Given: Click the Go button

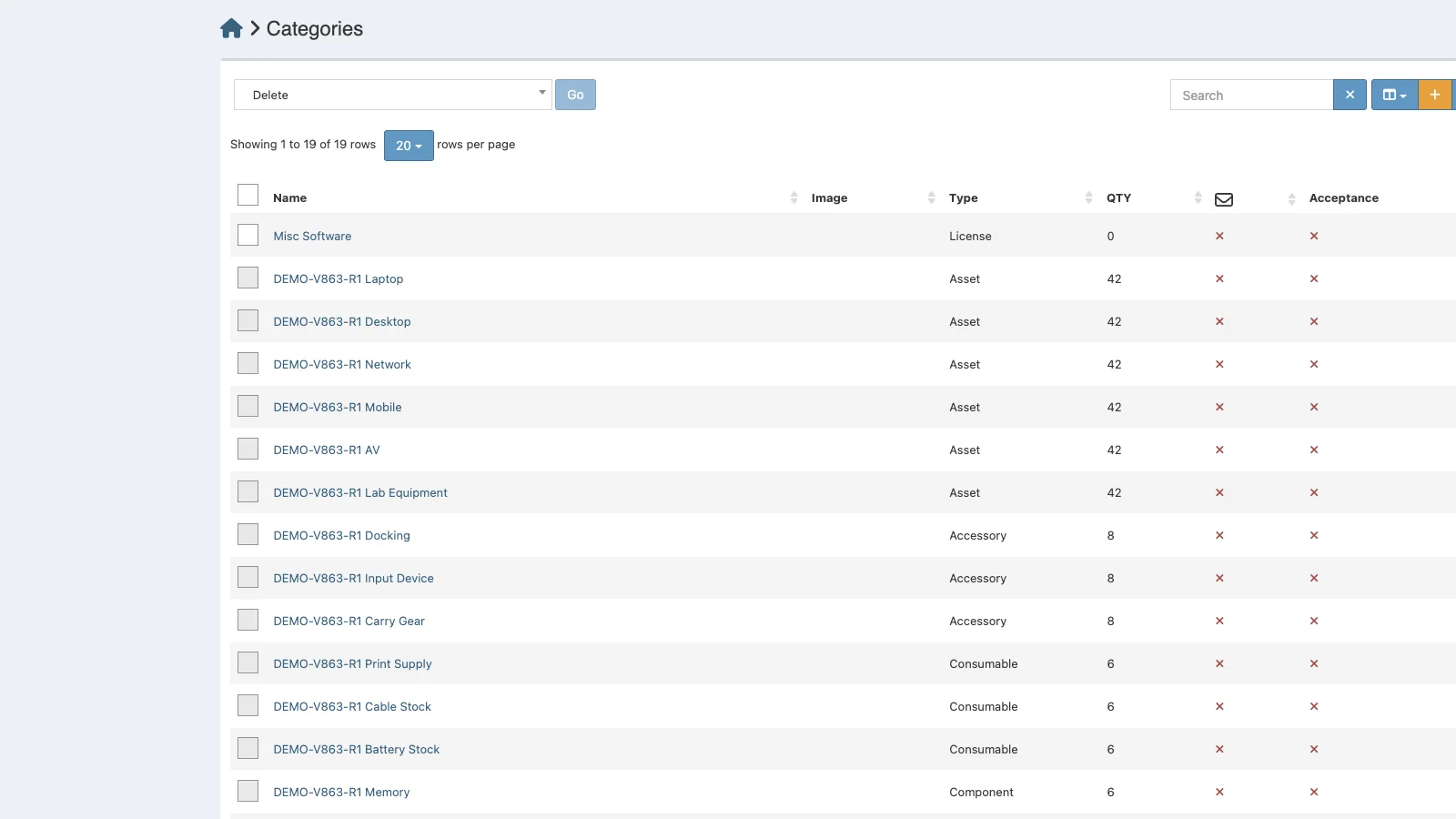Looking at the screenshot, I should coord(575,95).
